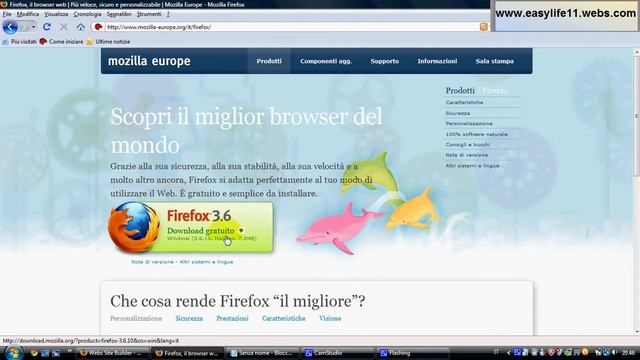Open the Ultime notizie feed bookmark
The image size is (640, 360).
point(108,42)
